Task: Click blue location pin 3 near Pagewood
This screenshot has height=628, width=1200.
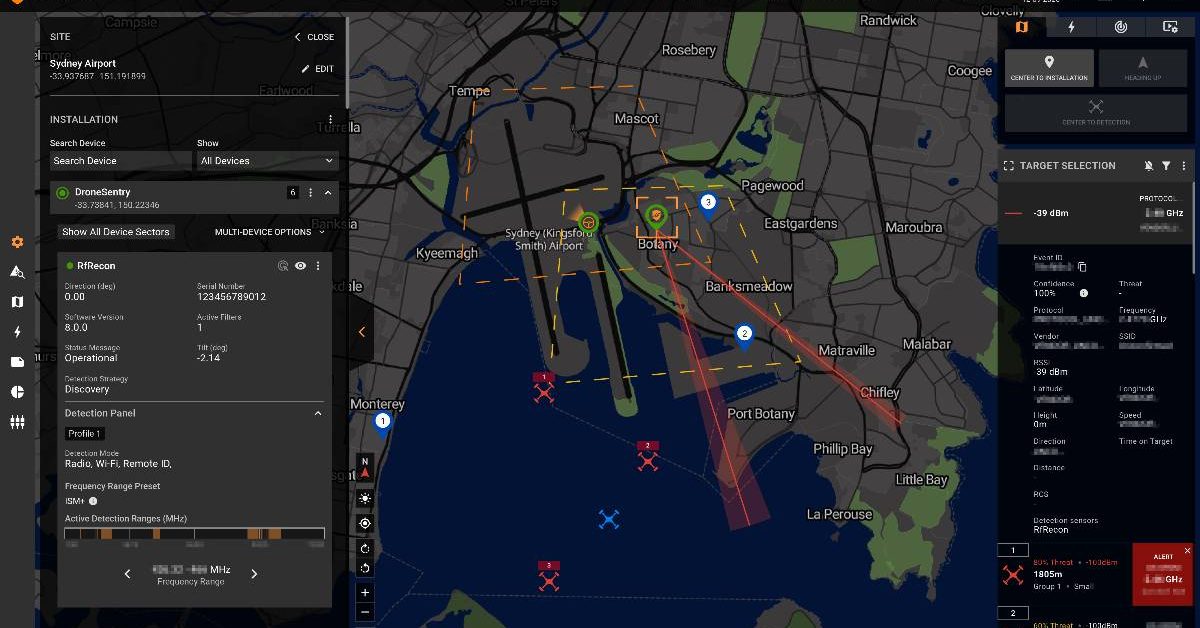Action: (x=708, y=206)
